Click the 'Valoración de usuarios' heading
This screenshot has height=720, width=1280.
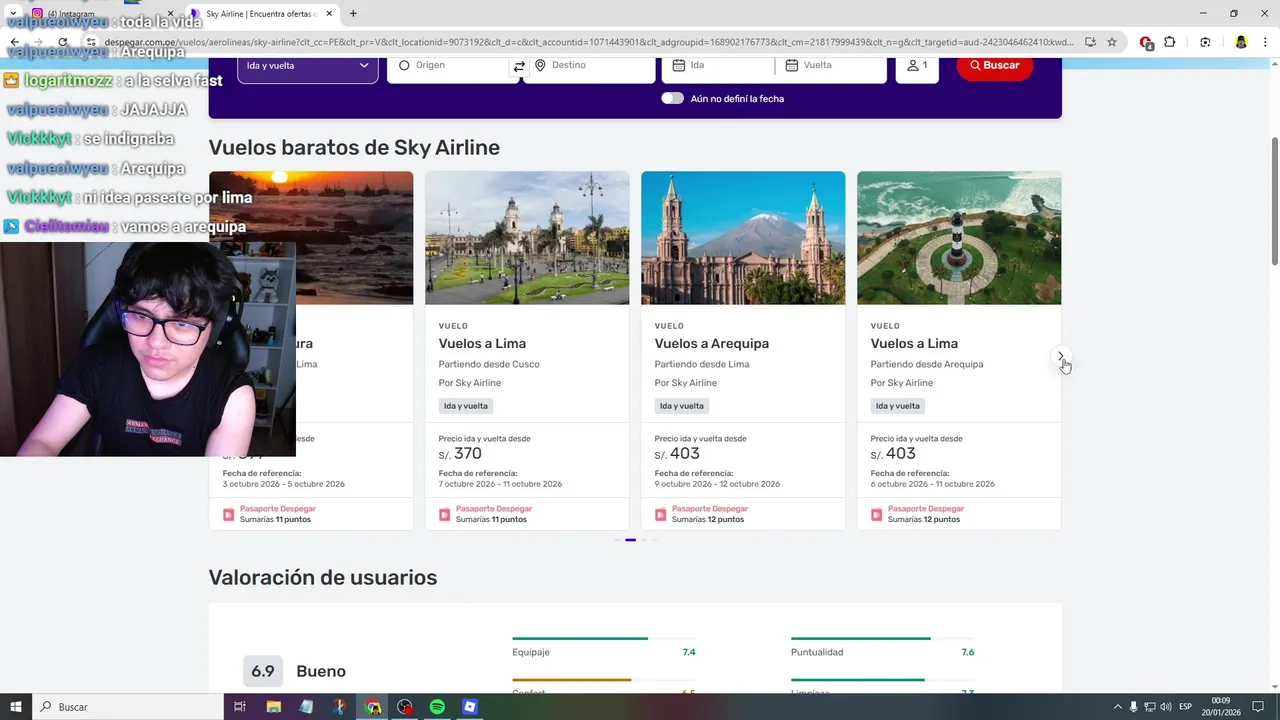click(x=323, y=578)
